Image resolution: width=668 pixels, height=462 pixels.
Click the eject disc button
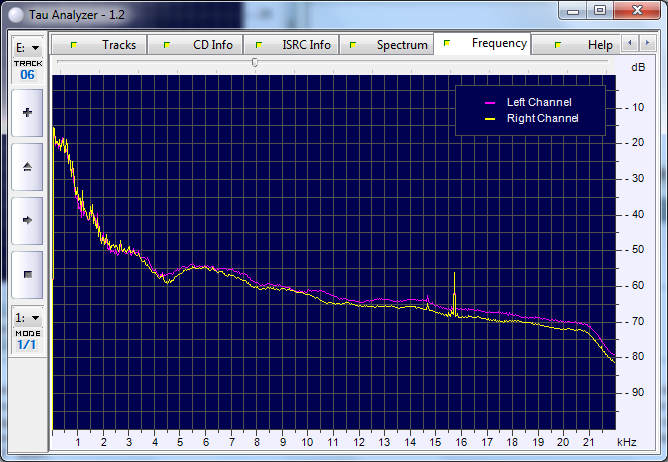pos(27,167)
